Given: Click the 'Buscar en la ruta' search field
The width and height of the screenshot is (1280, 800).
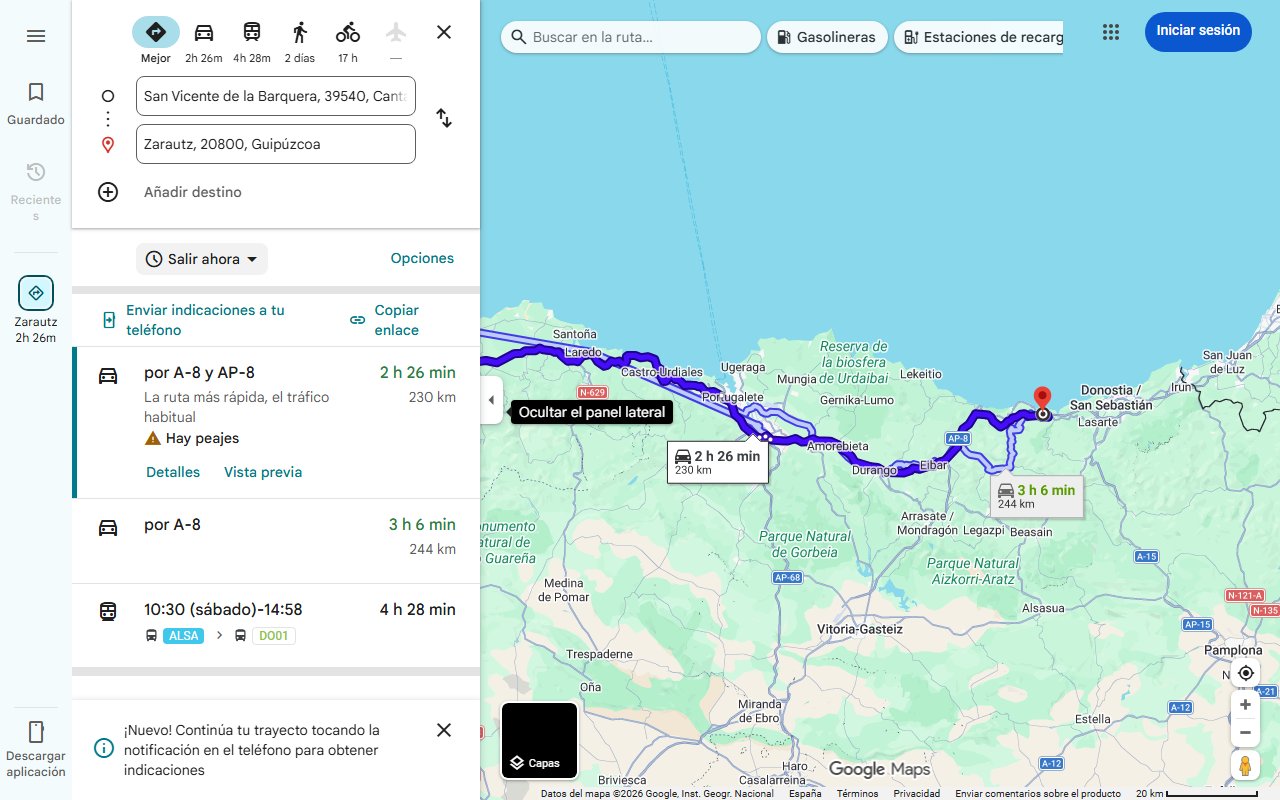Looking at the screenshot, I should 630,36.
